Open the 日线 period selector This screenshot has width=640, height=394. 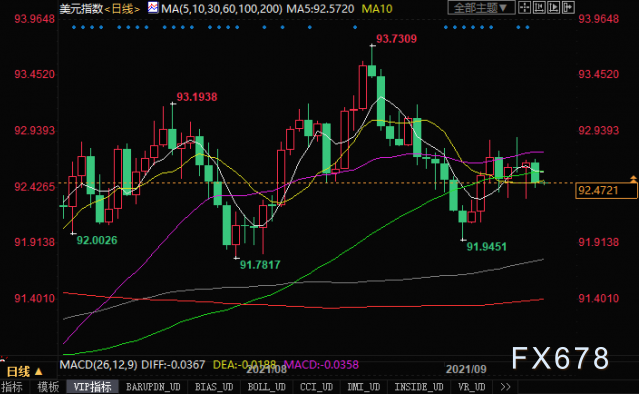coord(25,372)
